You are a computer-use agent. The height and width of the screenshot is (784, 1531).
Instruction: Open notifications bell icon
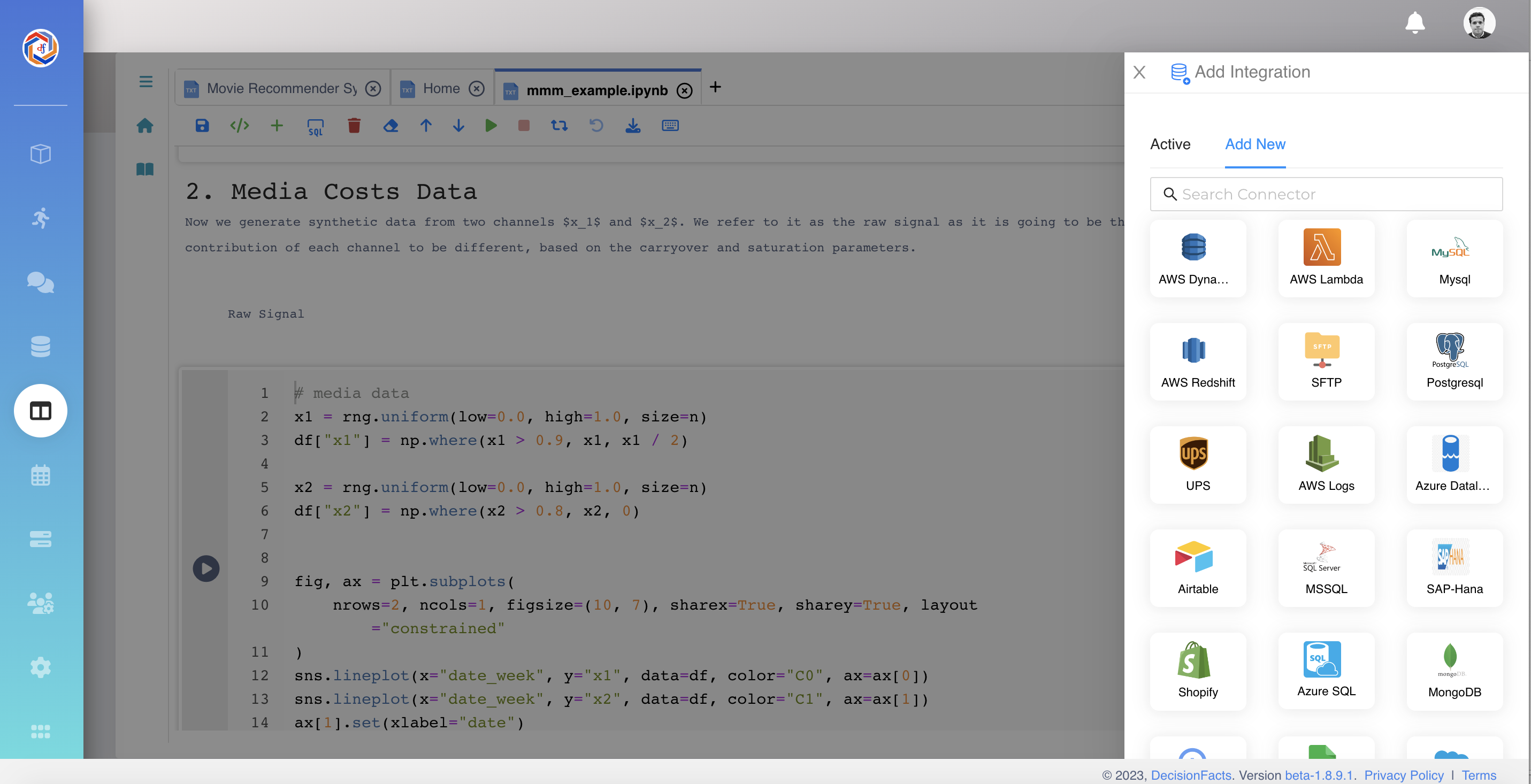coord(1414,23)
